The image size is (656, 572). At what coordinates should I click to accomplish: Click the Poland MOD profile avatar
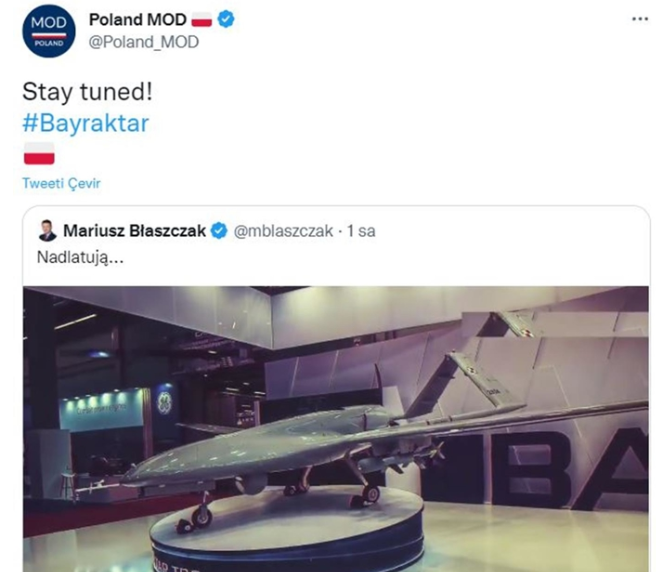49,31
